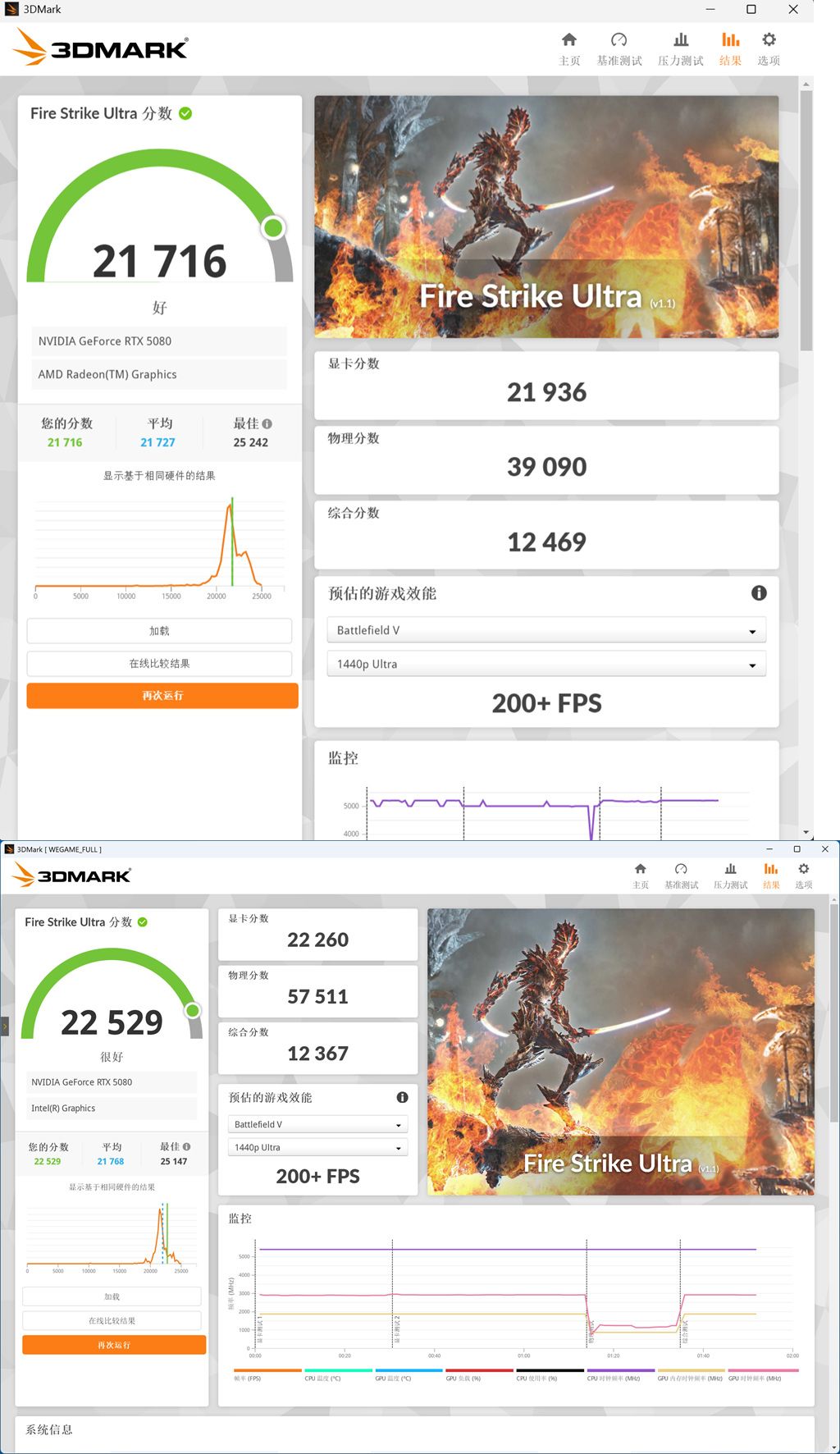Switch to 基准测试 tab in bottom window
Image resolution: width=840 pixels, height=1454 pixels.
pos(681,876)
